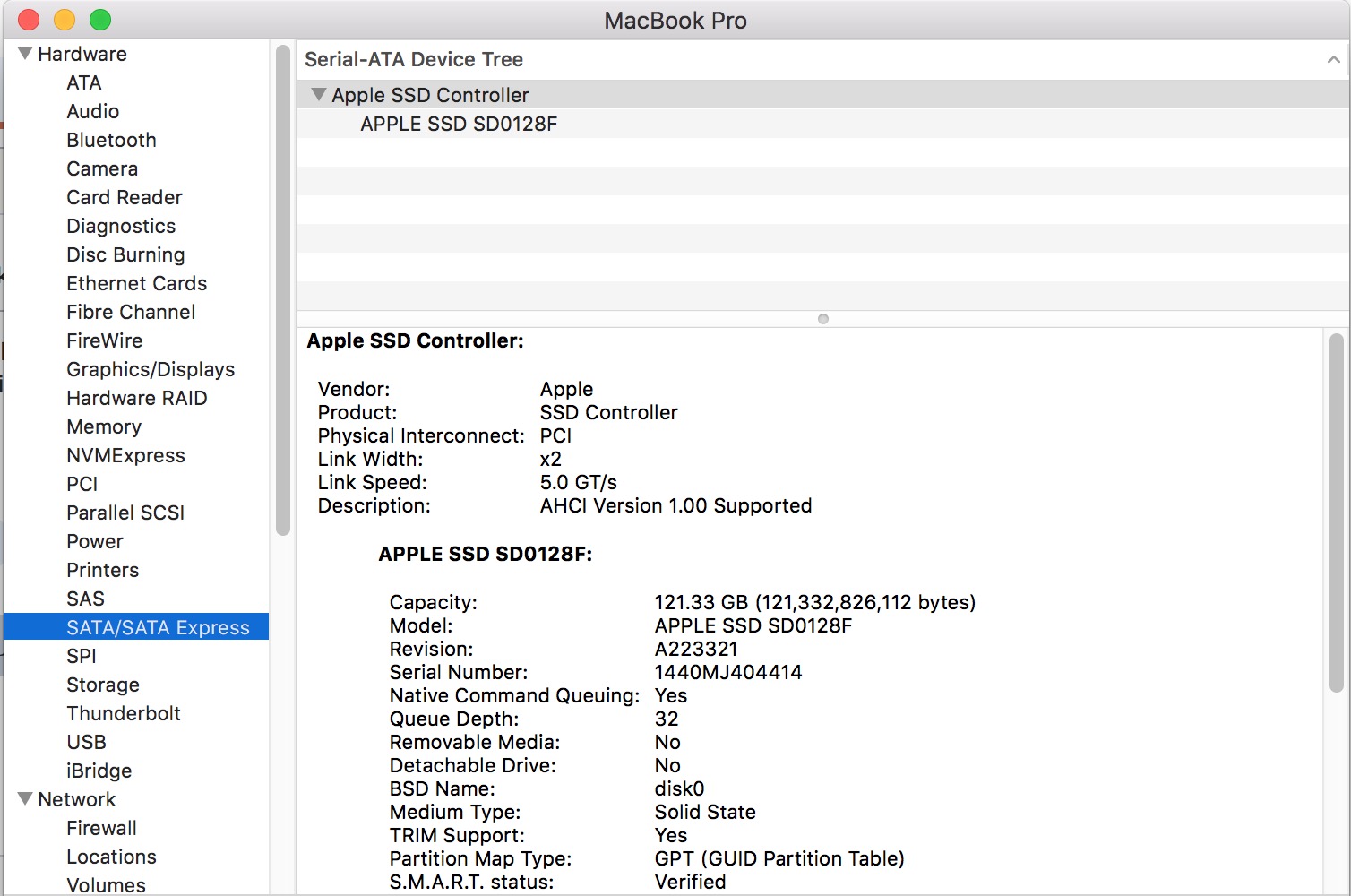Image resolution: width=1351 pixels, height=896 pixels.
Task: Open Disc Burning information
Action: click(x=125, y=254)
